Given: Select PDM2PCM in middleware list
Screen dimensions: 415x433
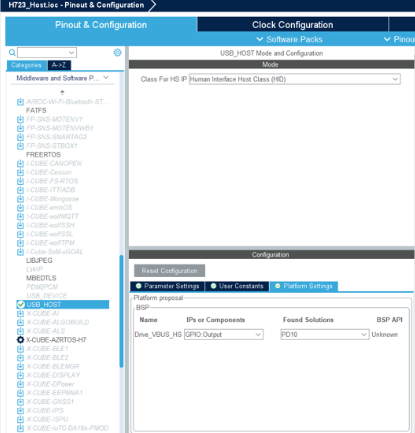Looking at the screenshot, I should 42,287.
